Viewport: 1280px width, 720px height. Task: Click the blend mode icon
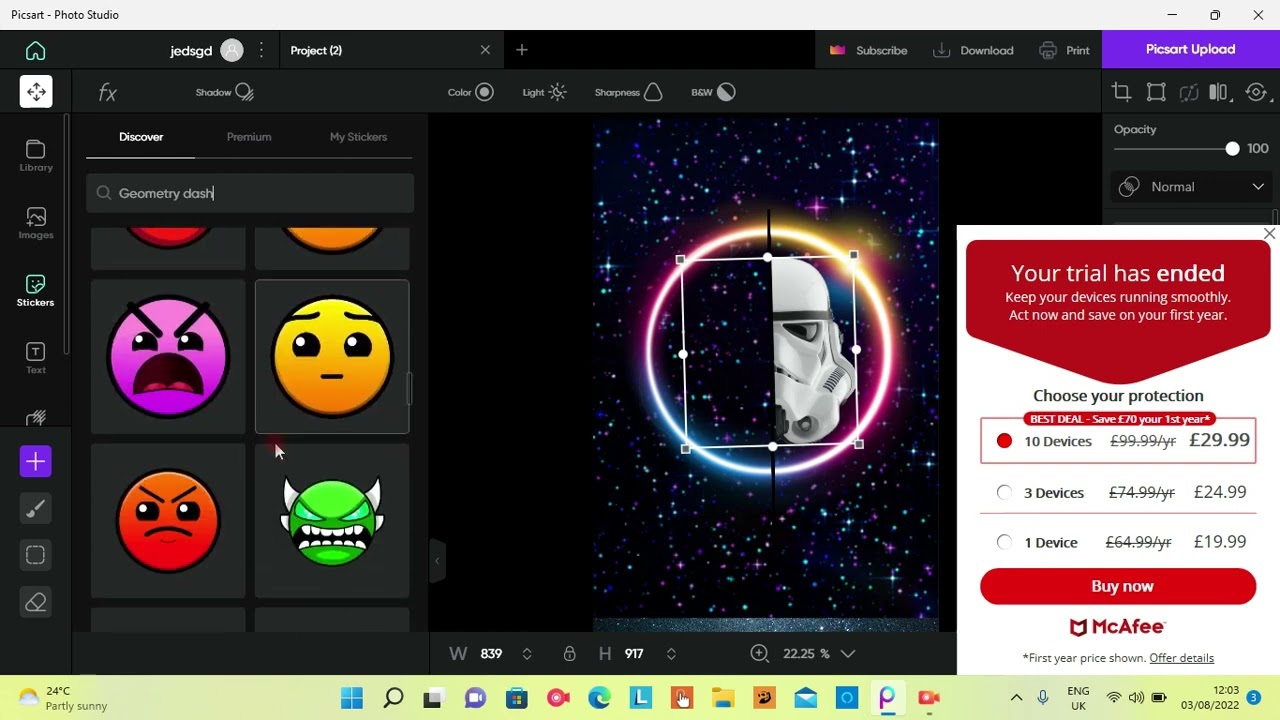1130,187
